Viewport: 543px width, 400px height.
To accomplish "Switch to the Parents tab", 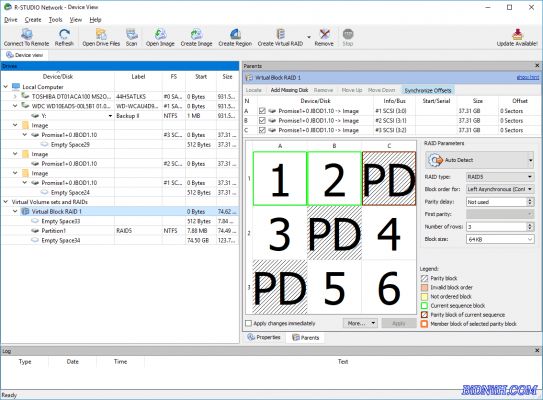I will click(x=305, y=338).
